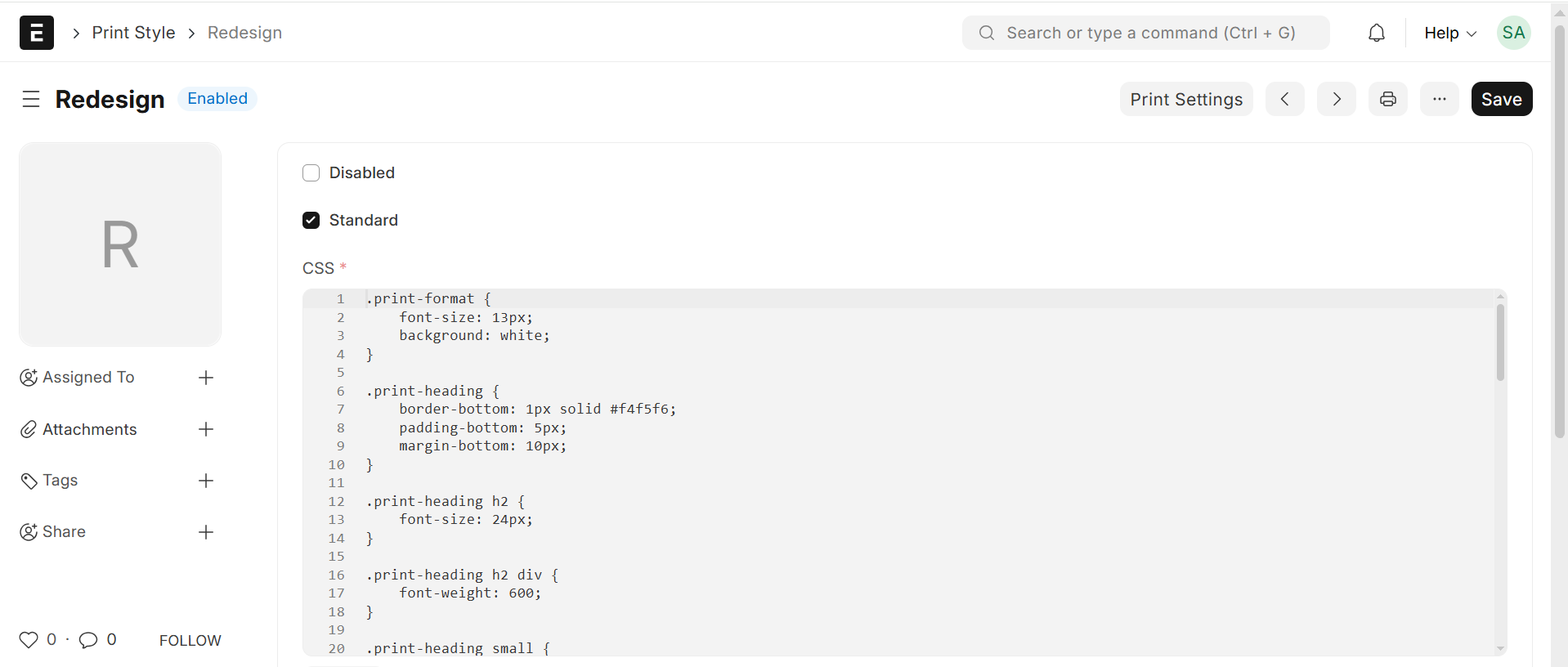Click the Save button

pyautogui.click(x=1501, y=99)
